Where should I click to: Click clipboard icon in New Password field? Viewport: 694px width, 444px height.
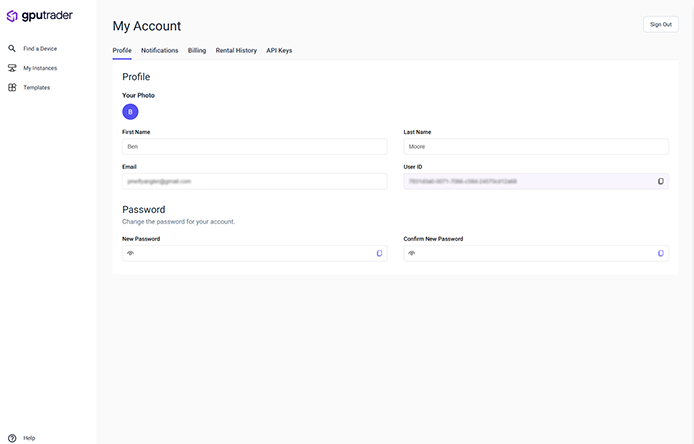click(x=379, y=253)
